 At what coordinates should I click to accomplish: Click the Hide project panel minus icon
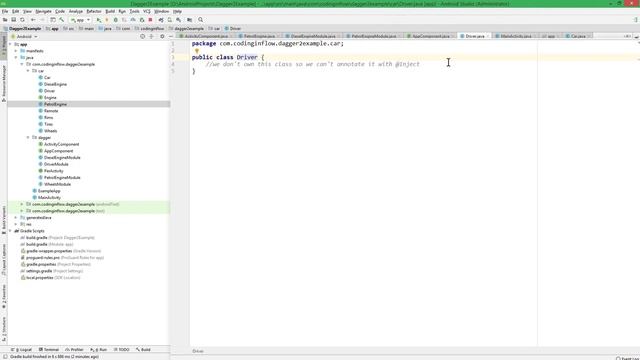tap(171, 37)
